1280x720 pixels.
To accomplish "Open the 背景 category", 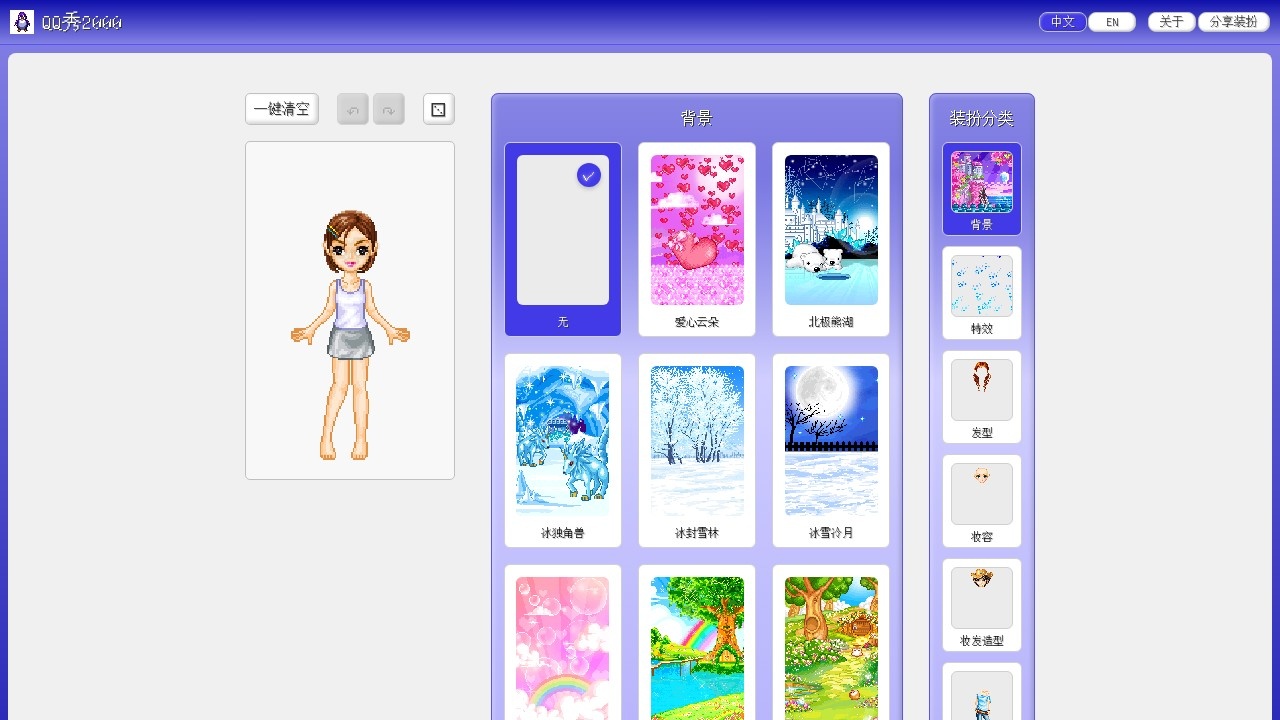I will click(982, 189).
